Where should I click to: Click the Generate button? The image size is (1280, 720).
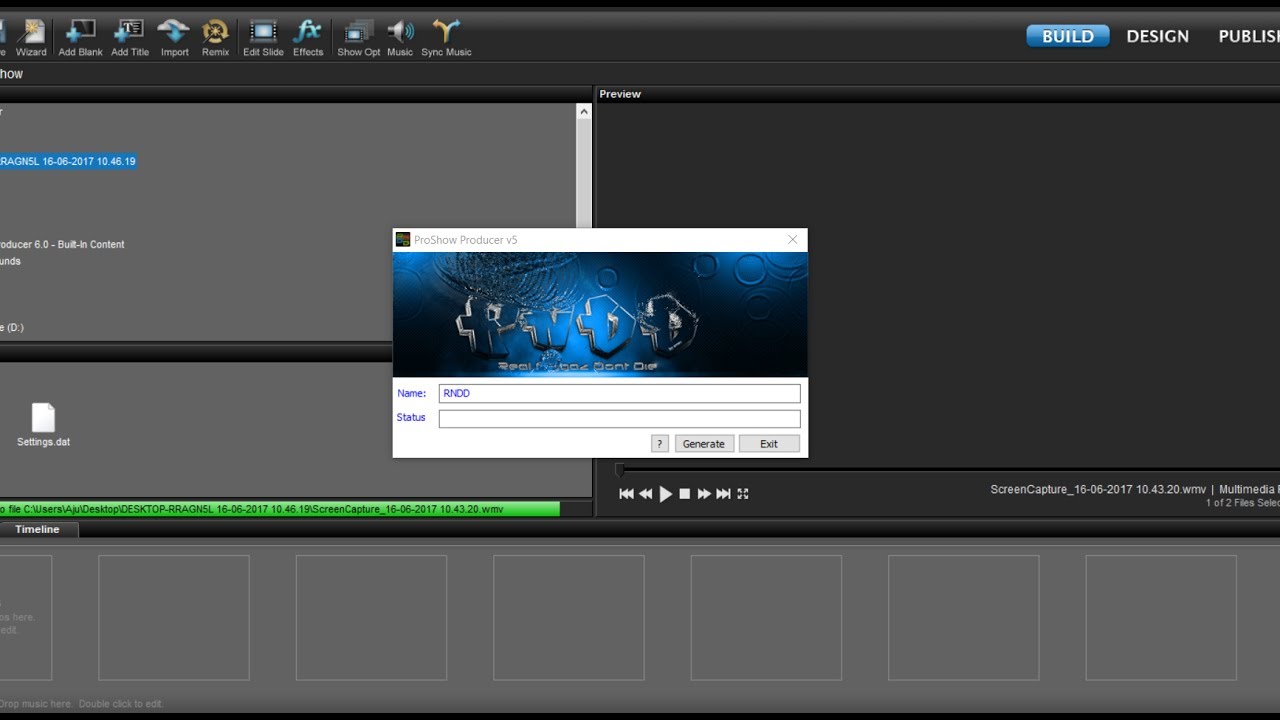(704, 444)
